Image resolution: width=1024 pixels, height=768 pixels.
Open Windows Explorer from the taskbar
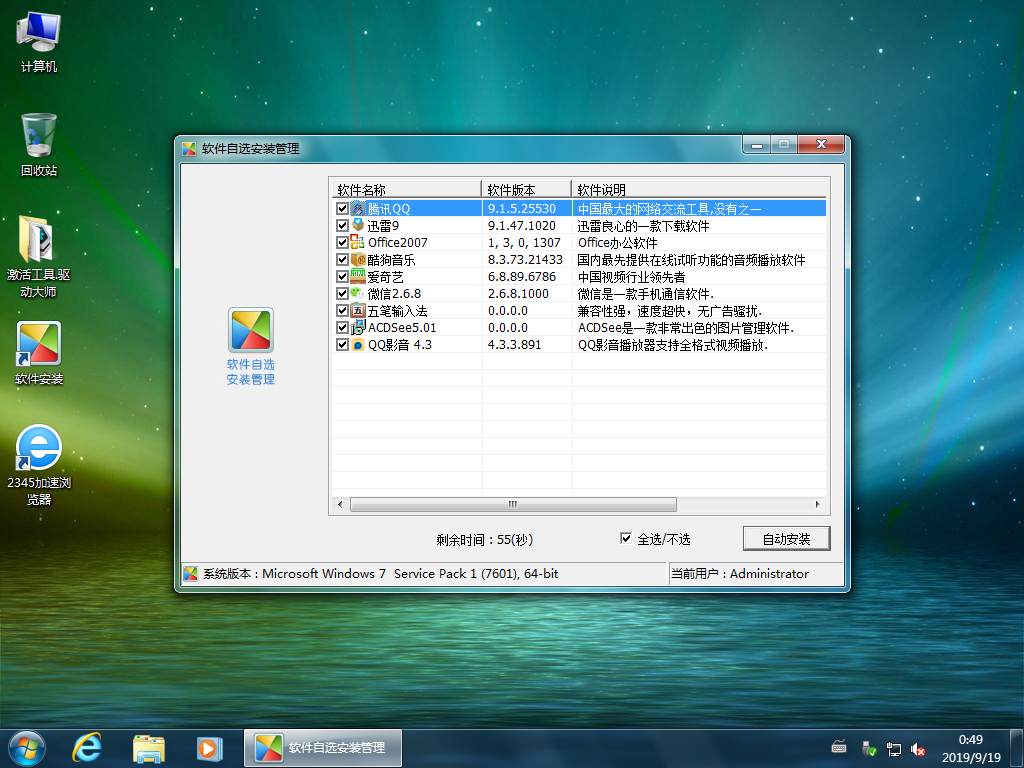(x=149, y=748)
